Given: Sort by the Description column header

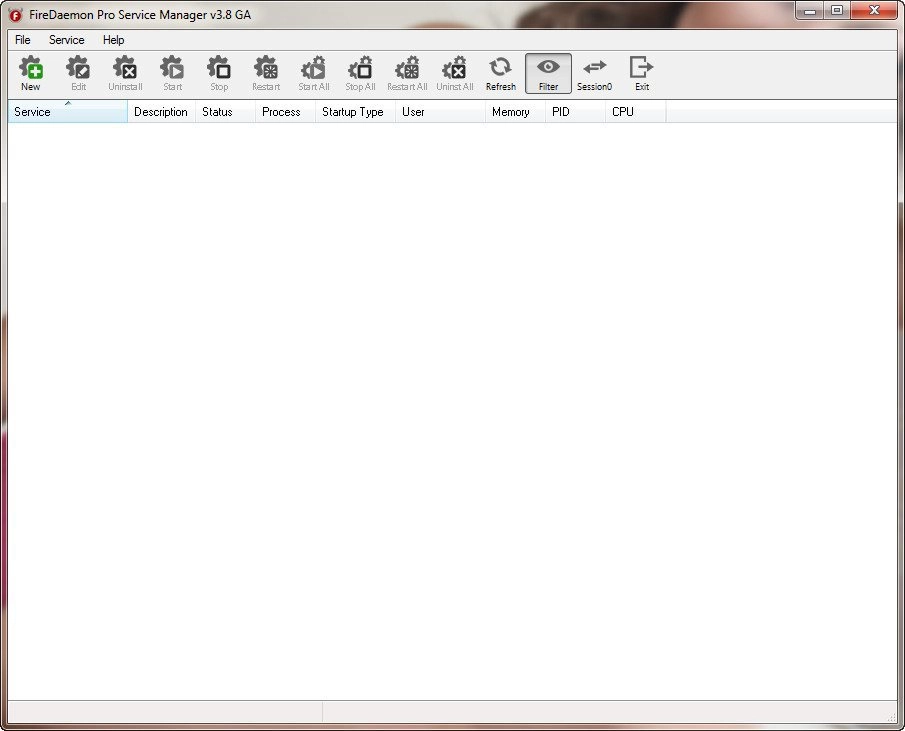Looking at the screenshot, I should [161, 111].
